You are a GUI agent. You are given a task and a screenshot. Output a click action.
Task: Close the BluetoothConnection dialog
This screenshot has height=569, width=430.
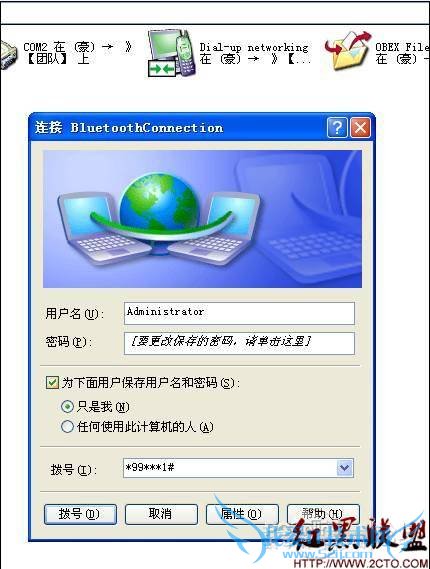coord(360,127)
